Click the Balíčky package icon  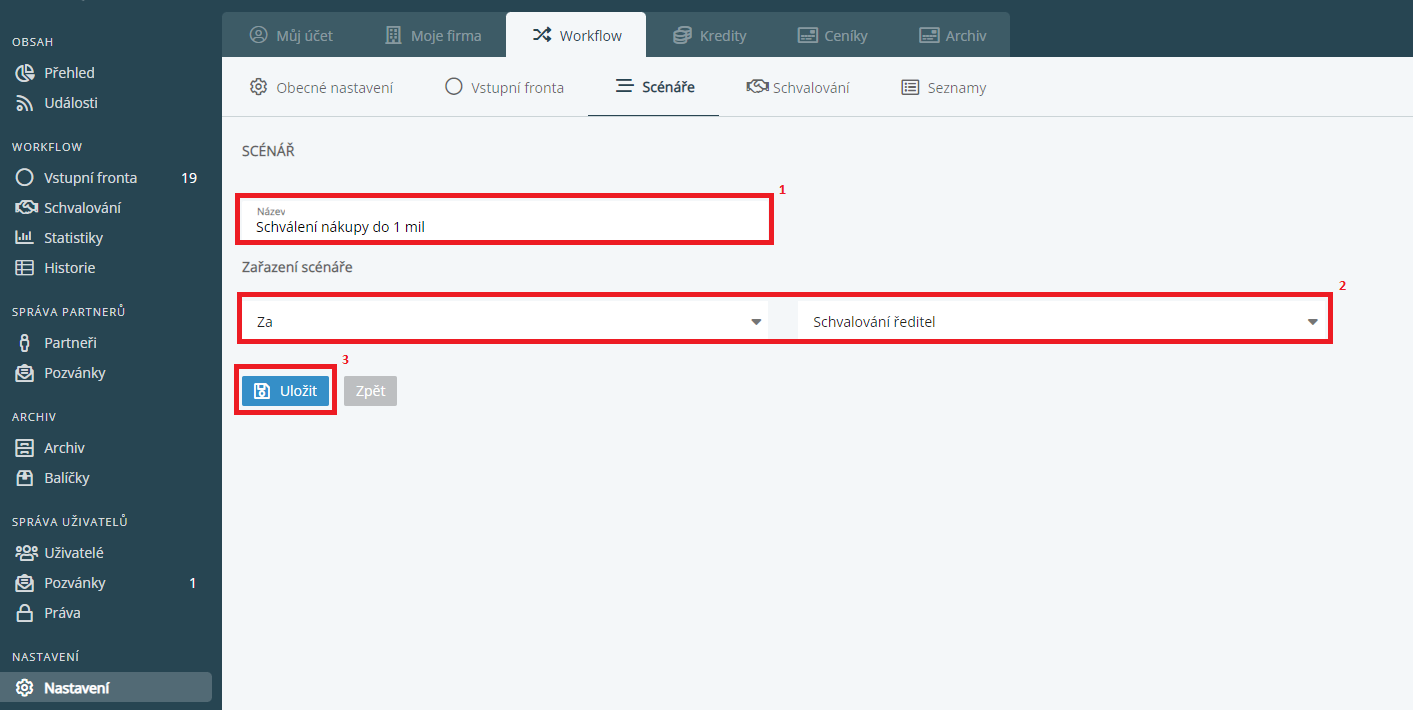[x=25, y=478]
